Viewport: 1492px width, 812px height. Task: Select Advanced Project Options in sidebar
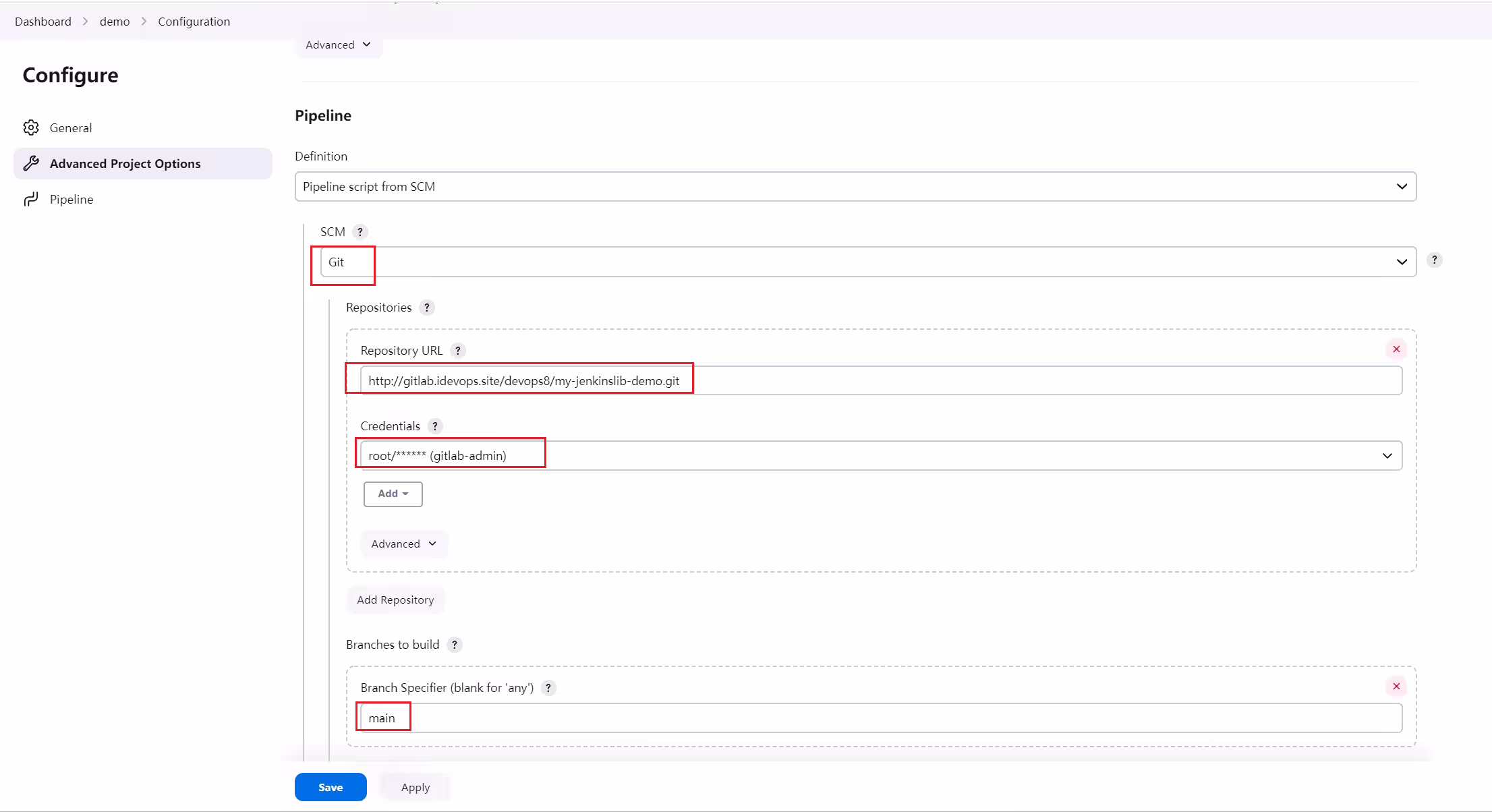pos(142,163)
